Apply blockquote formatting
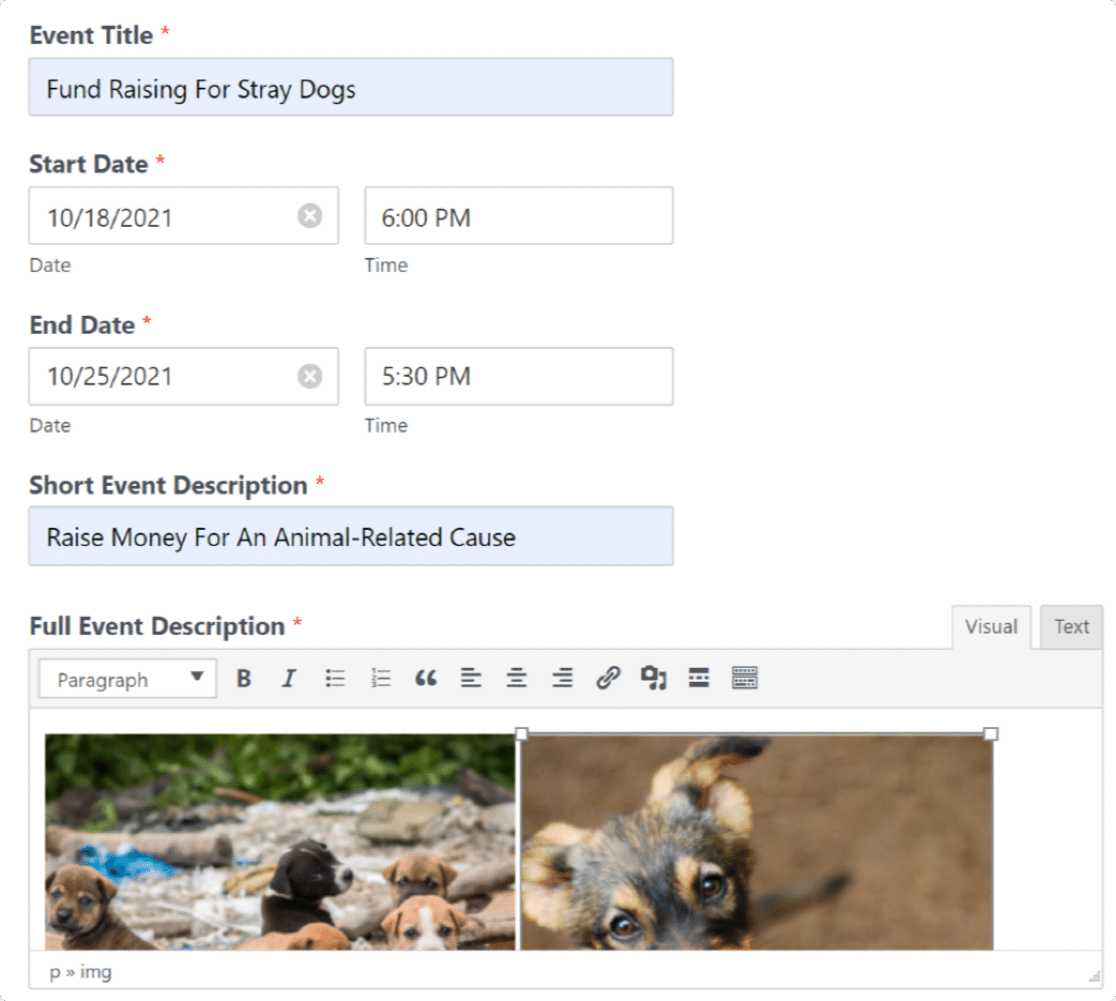Image resolution: width=1116 pixels, height=1001 pixels. (x=426, y=678)
